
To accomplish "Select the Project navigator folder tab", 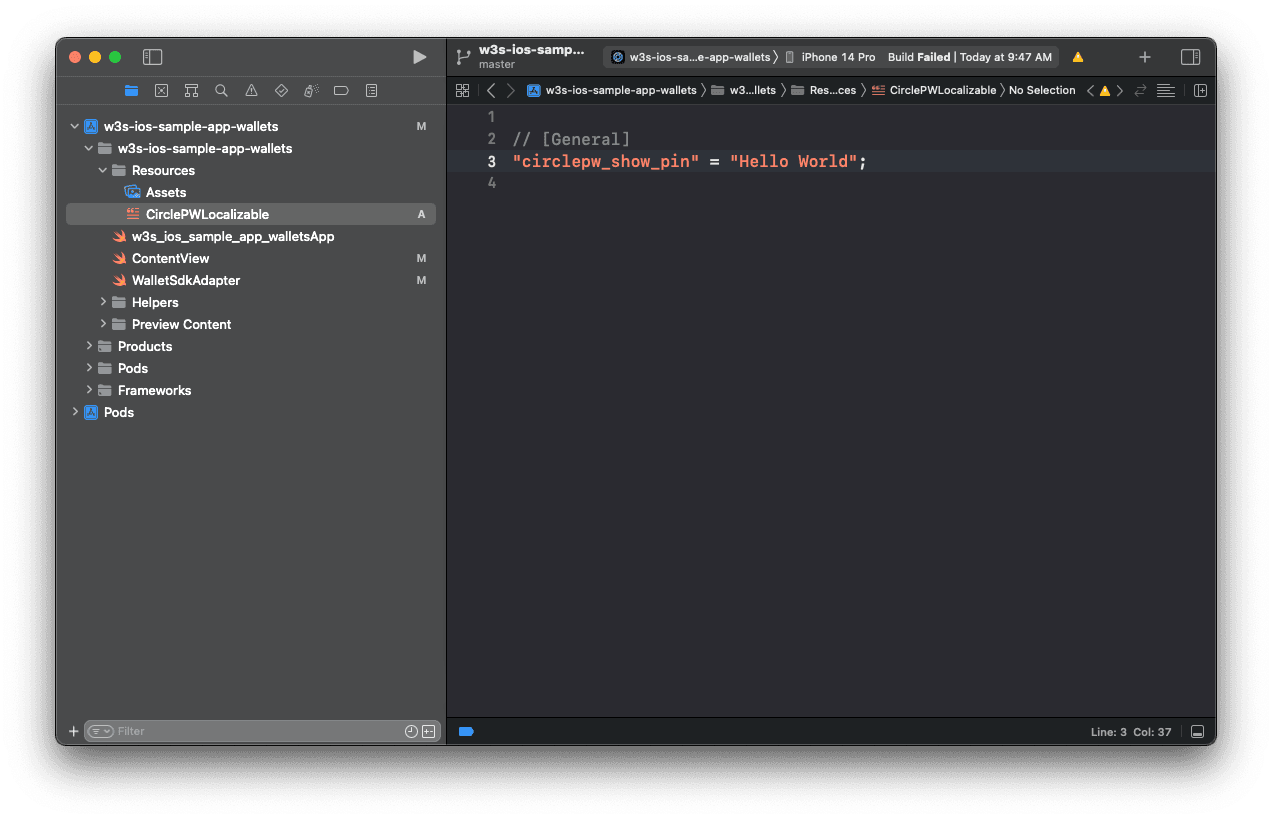I will pos(131,90).
